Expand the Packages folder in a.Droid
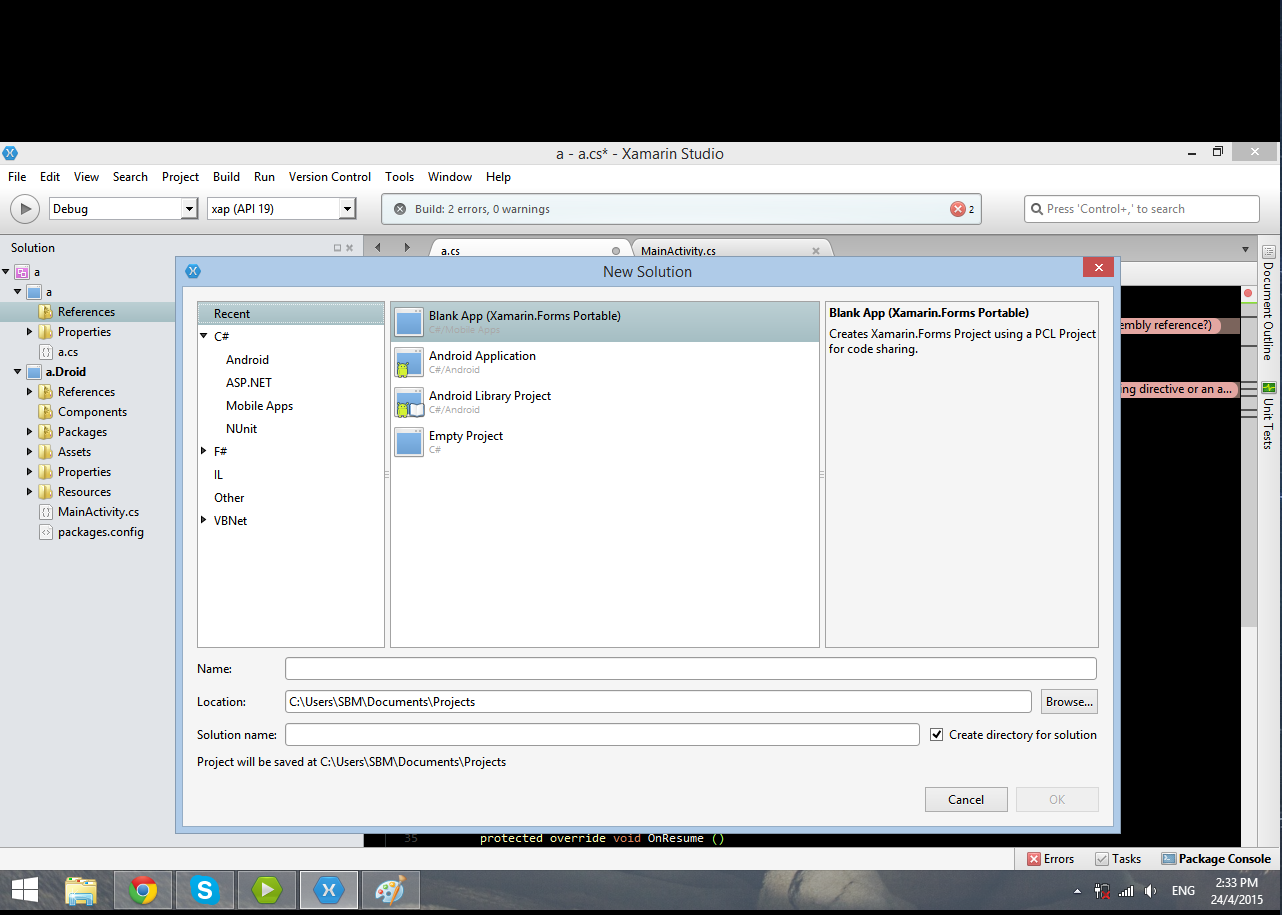1282x915 pixels. [30, 432]
